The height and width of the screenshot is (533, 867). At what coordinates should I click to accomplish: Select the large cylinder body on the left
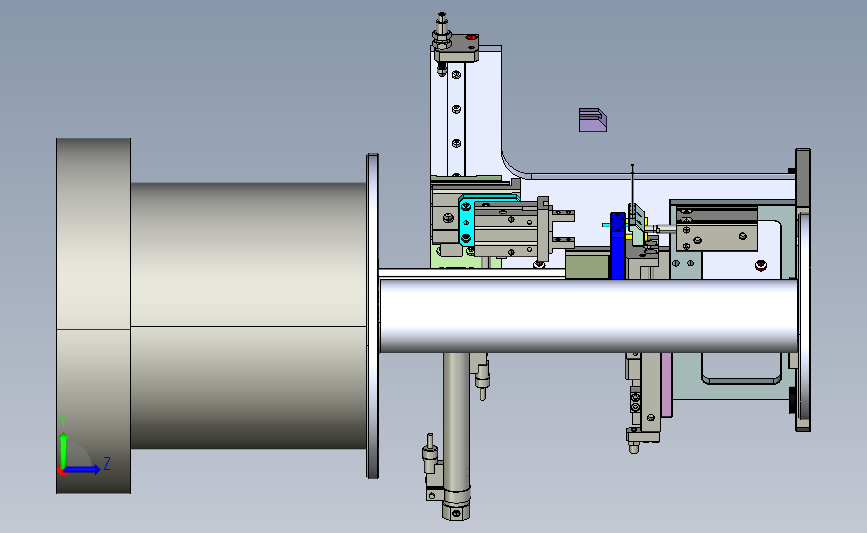[248, 315]
